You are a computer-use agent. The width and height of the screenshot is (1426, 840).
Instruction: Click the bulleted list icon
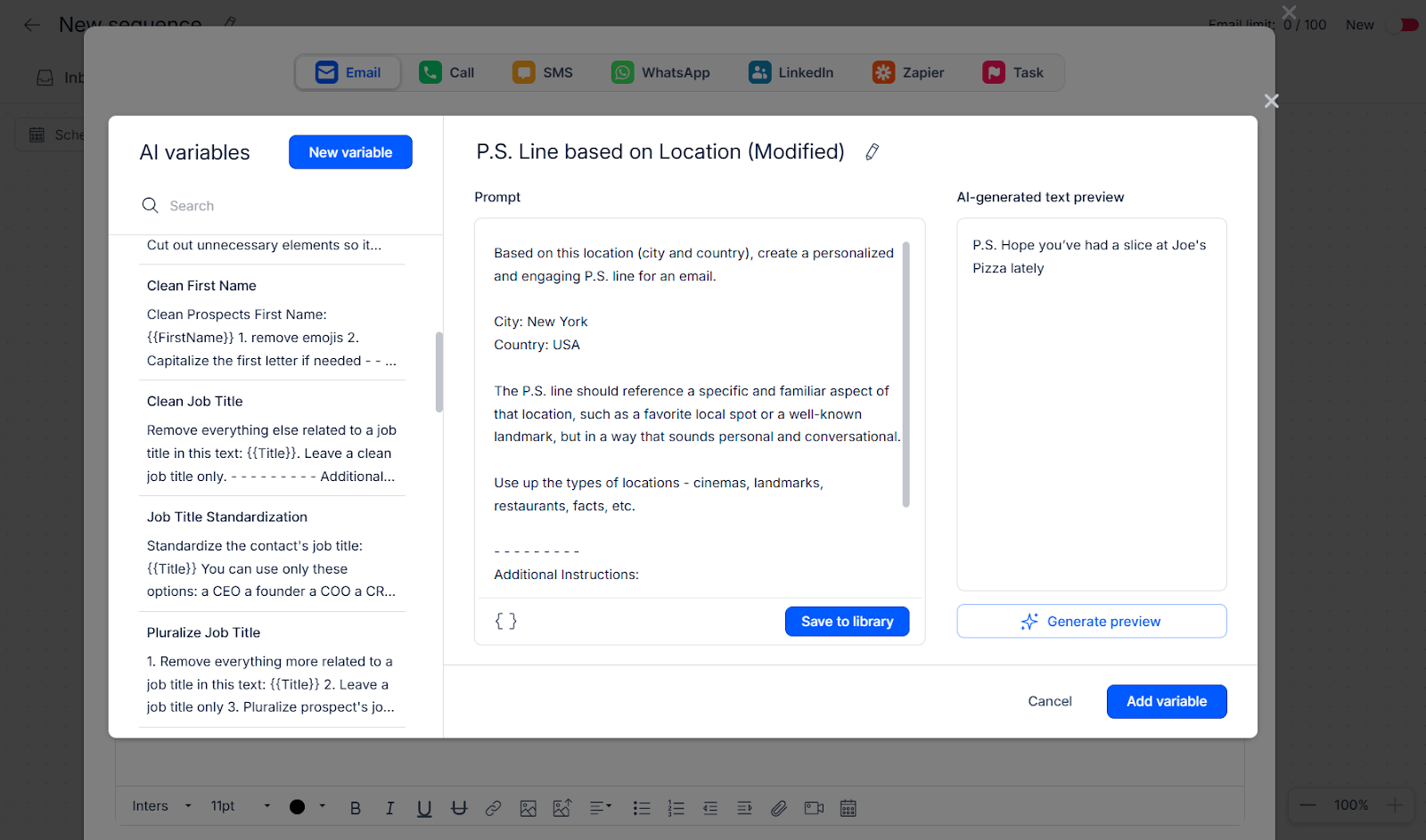[x=642, y=808]
